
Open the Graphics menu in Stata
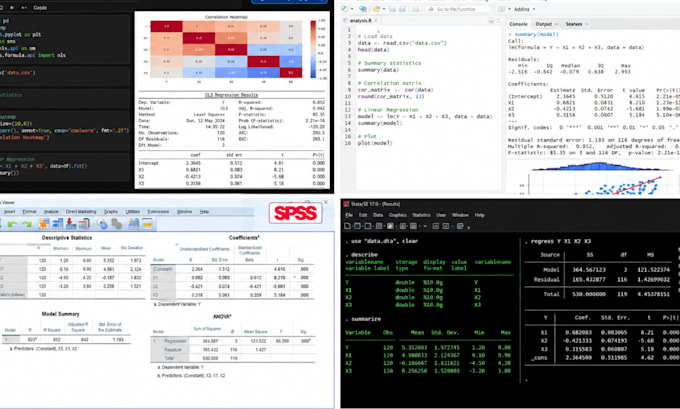pos(397,215)
